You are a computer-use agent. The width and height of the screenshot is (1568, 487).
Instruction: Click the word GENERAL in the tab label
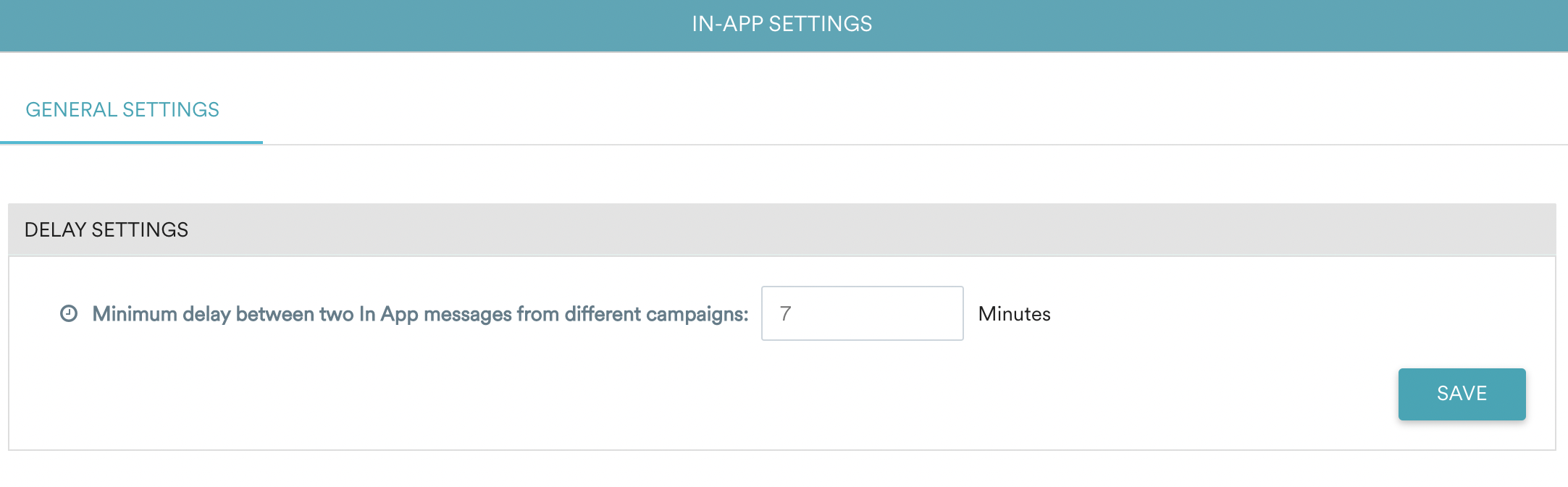tap(71, 110)
